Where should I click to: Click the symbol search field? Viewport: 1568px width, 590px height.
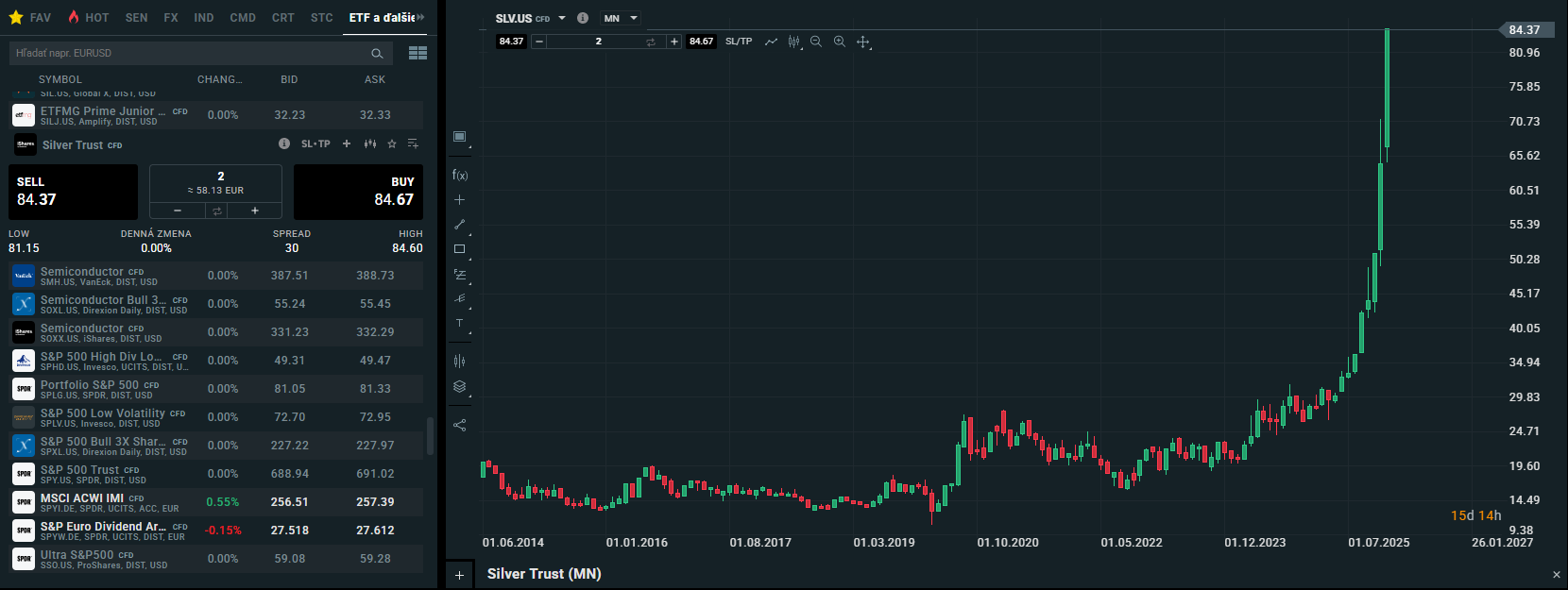pyautogui.click(x=189, y=53)
